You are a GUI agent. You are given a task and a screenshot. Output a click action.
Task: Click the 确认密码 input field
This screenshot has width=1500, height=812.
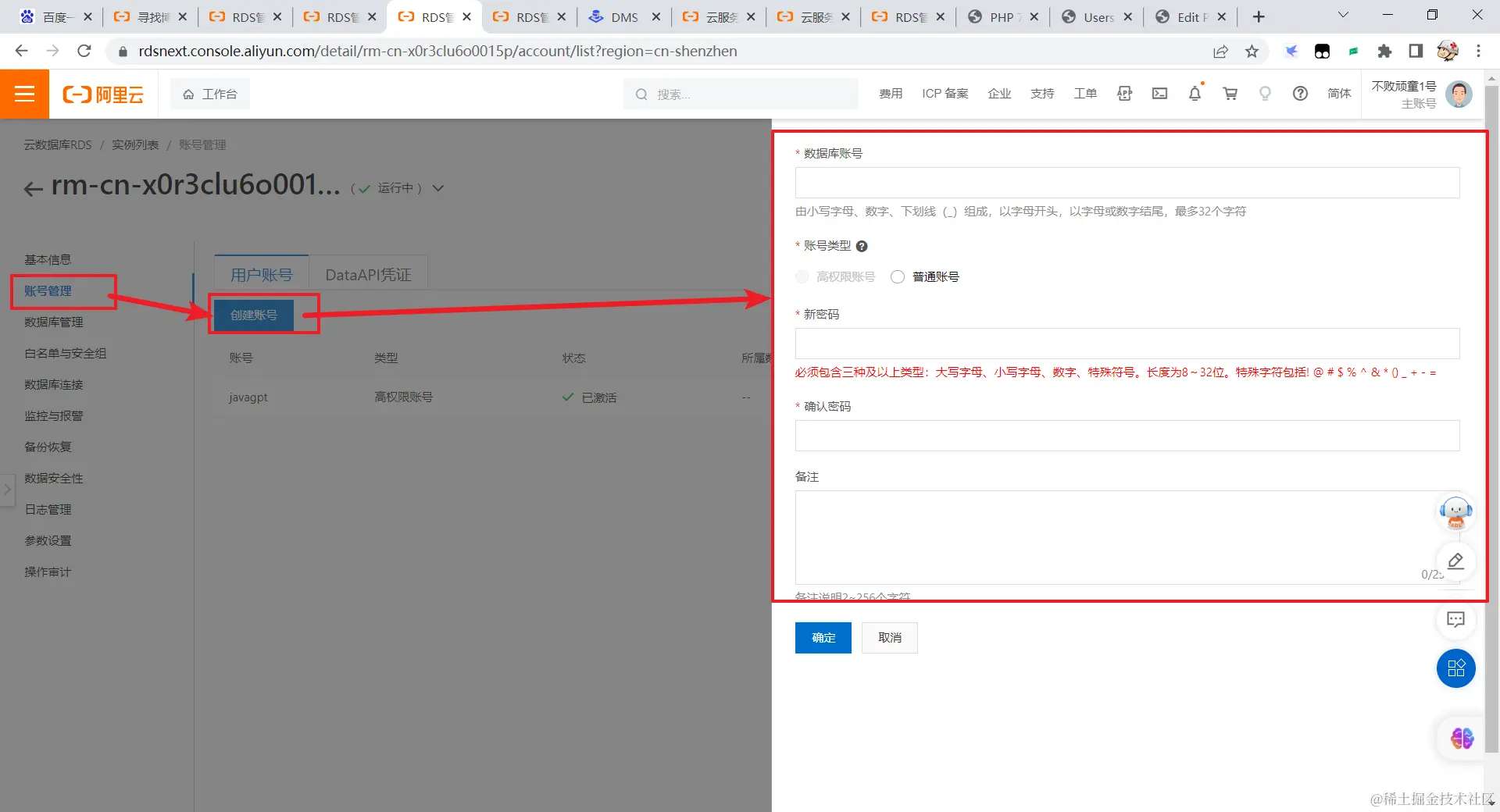tap(1127, 436)
